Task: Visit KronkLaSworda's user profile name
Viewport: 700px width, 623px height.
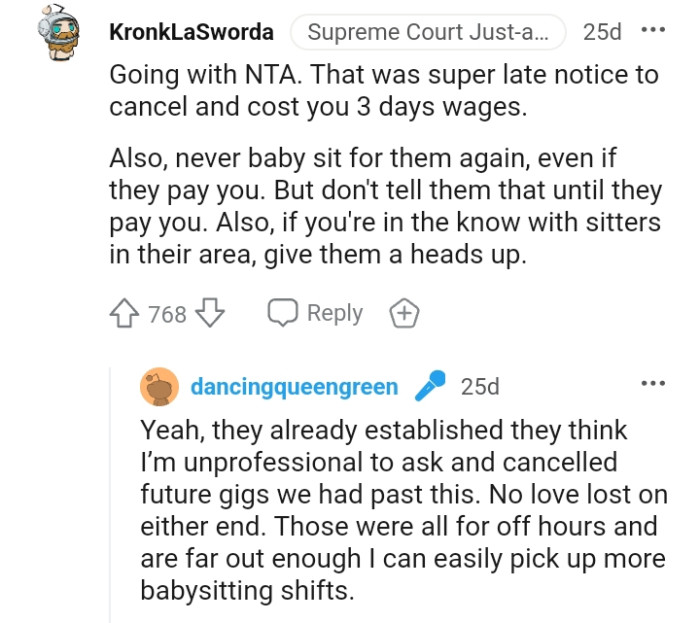Action: 190,32
